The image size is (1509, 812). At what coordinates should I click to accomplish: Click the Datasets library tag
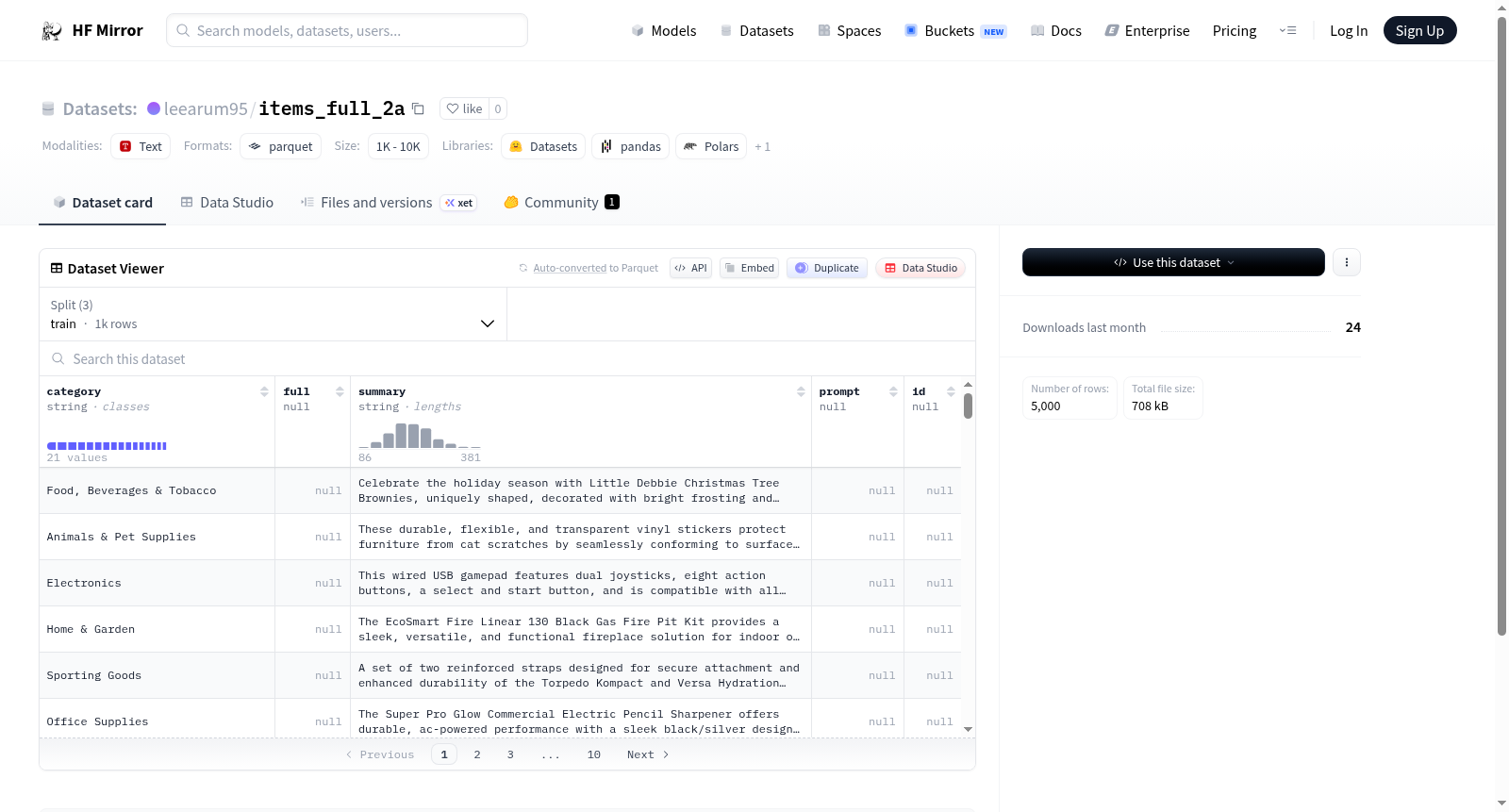point(543,146)
